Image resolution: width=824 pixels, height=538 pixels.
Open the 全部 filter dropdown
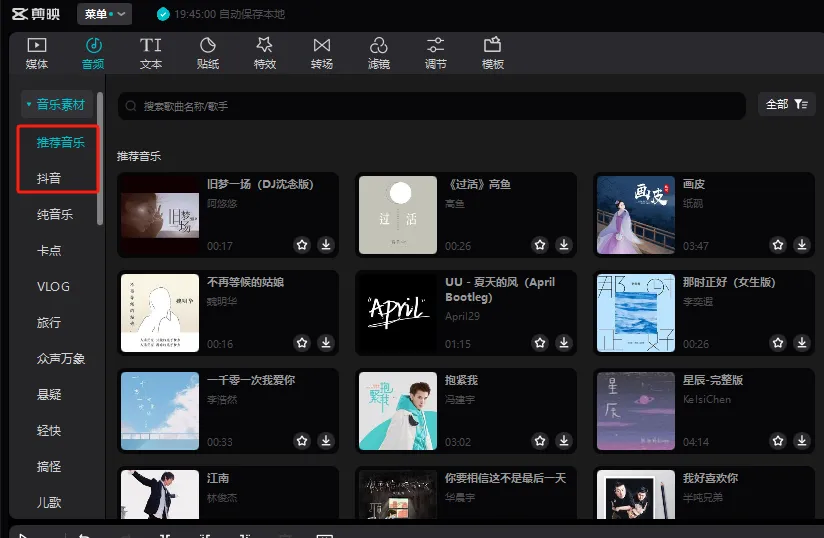[787, 104]
